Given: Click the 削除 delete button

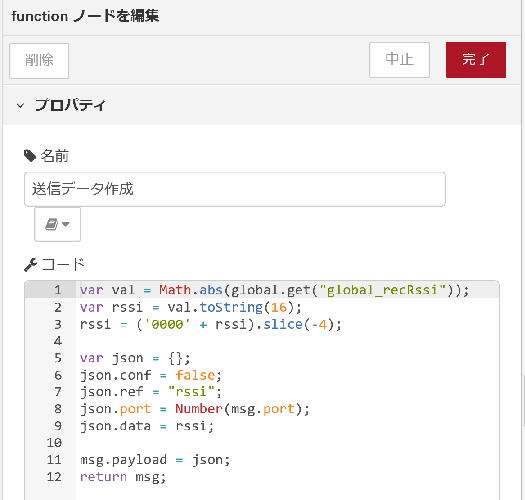Looking at the screenshot, I should [x=39, y=61].
